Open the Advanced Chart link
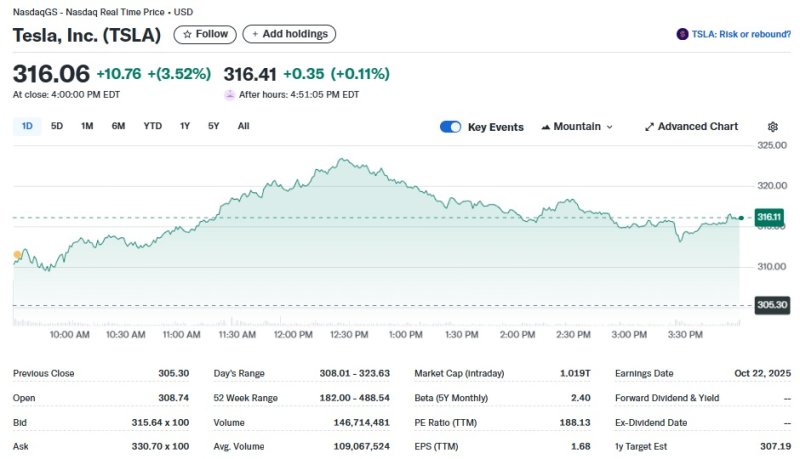Image resolution: width=800 pixels, height=459 pixels. point(691,126)
